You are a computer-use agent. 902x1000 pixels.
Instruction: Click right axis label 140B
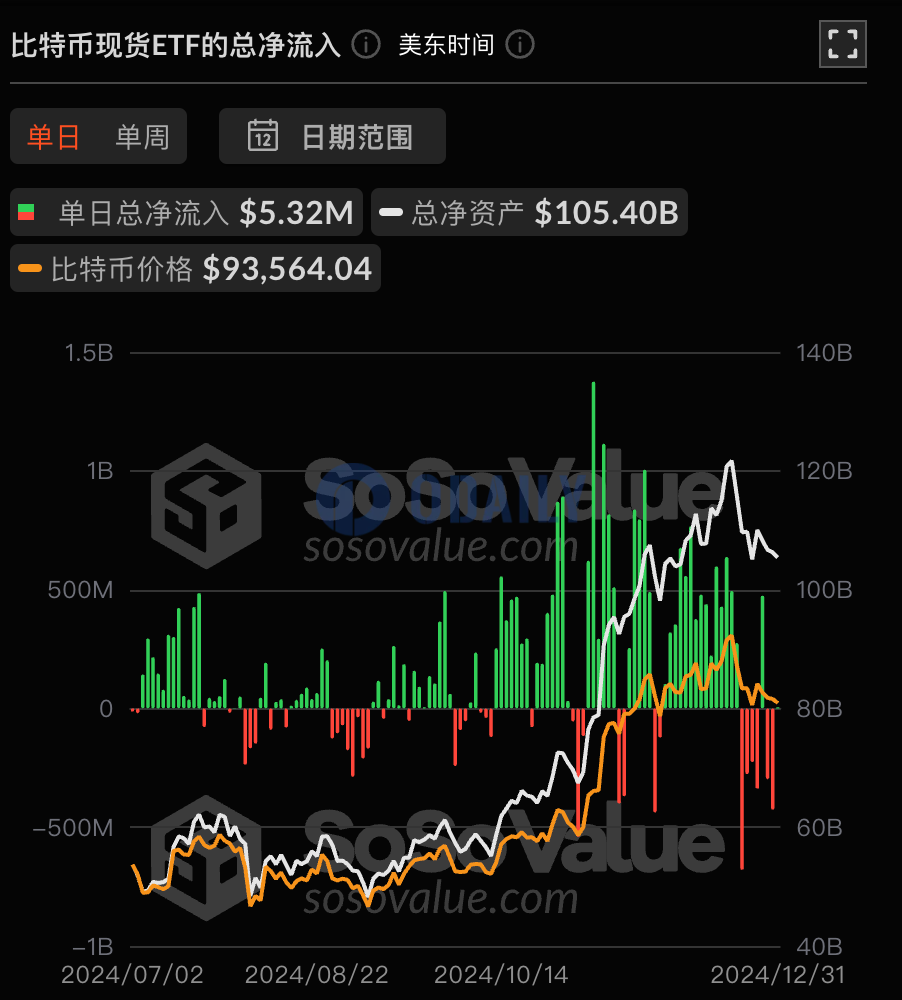point(824,353)
